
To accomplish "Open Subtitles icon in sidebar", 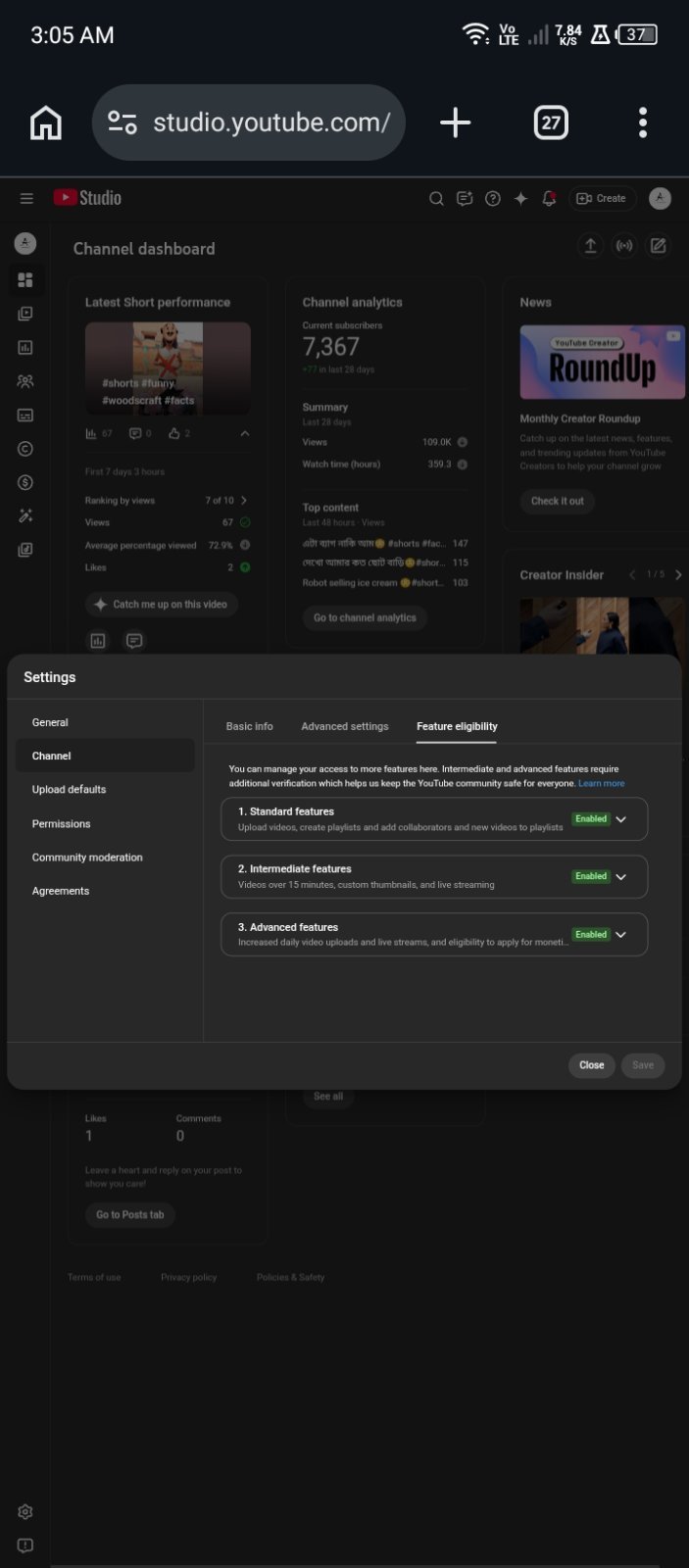I will pos(25,415).
